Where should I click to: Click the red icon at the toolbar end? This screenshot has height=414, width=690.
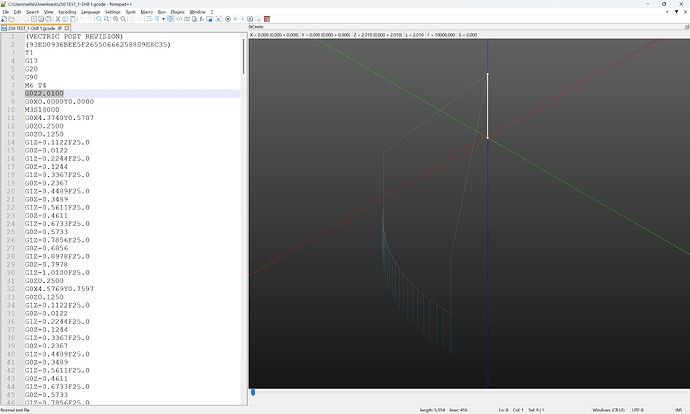click(267, 19)
